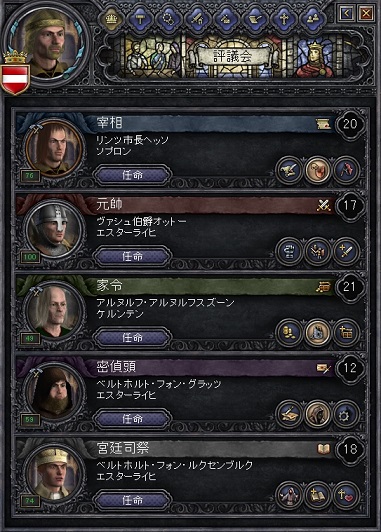Click the back arrow button
The image size is (381, 532).
(x=347, y=14)
